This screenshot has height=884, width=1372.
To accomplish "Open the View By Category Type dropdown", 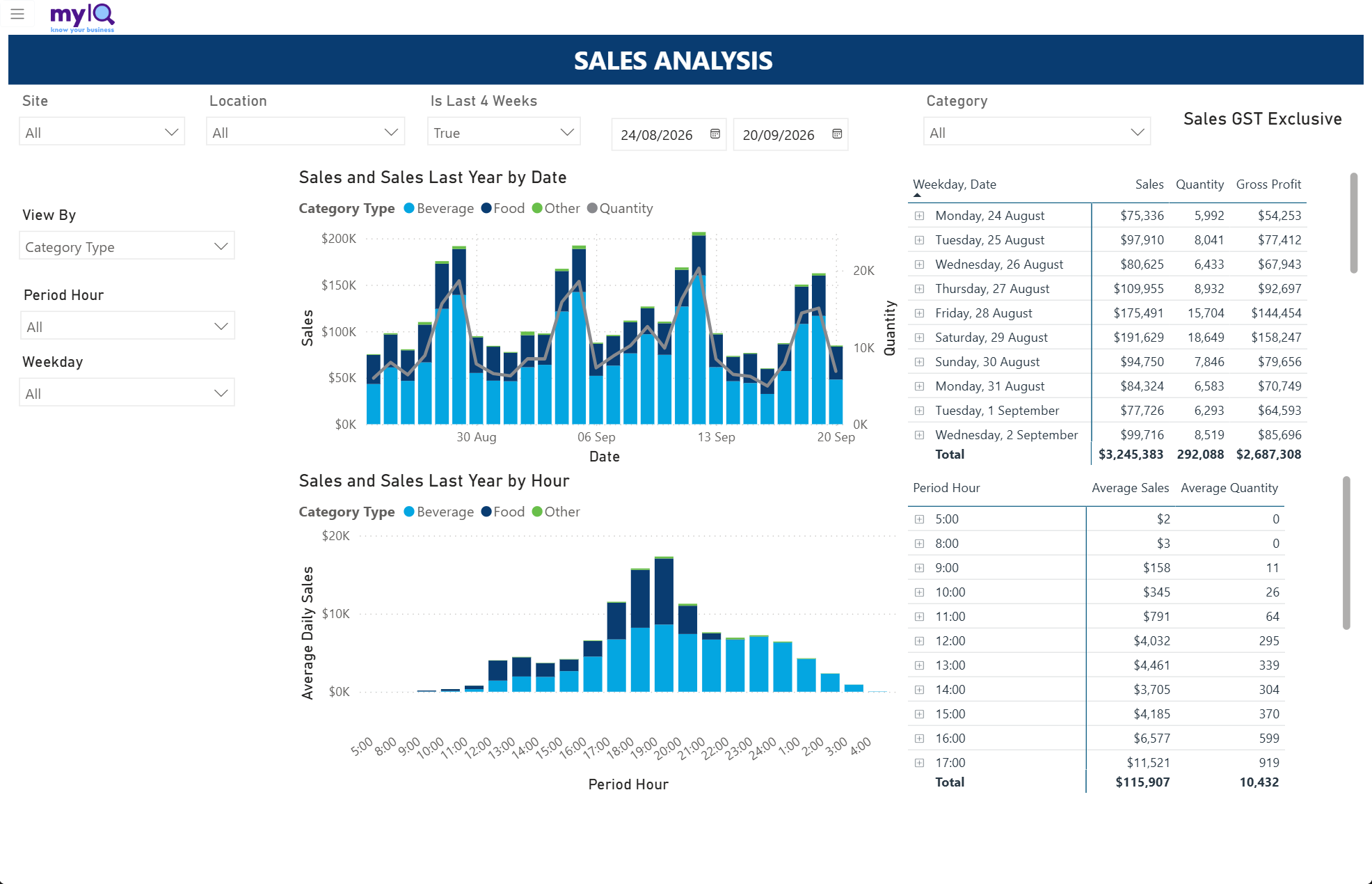I will [127, 246].
